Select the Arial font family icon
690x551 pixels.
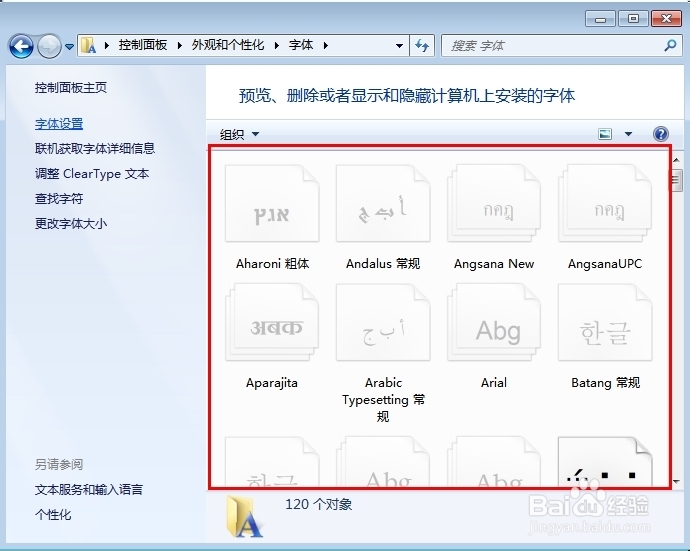click(x=494, y=324)
